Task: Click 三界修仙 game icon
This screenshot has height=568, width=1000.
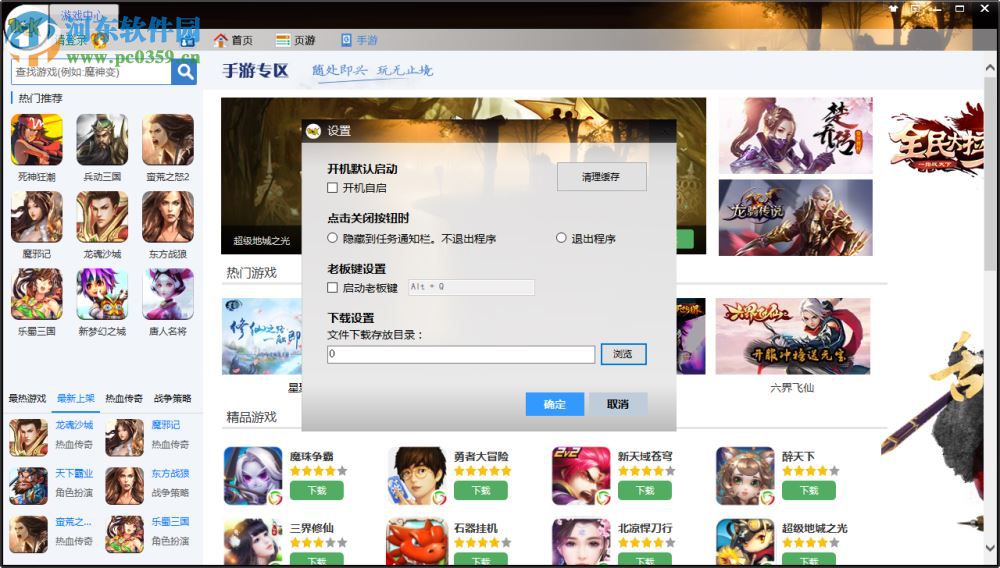Action: 253,542
